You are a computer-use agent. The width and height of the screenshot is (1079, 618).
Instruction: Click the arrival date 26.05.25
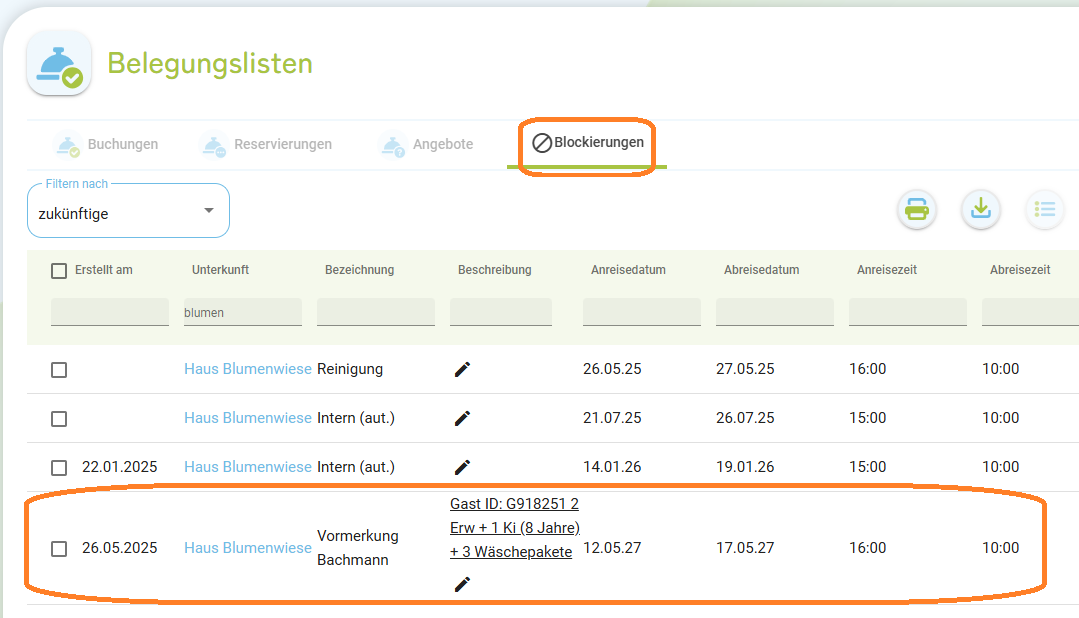[612, 369]
